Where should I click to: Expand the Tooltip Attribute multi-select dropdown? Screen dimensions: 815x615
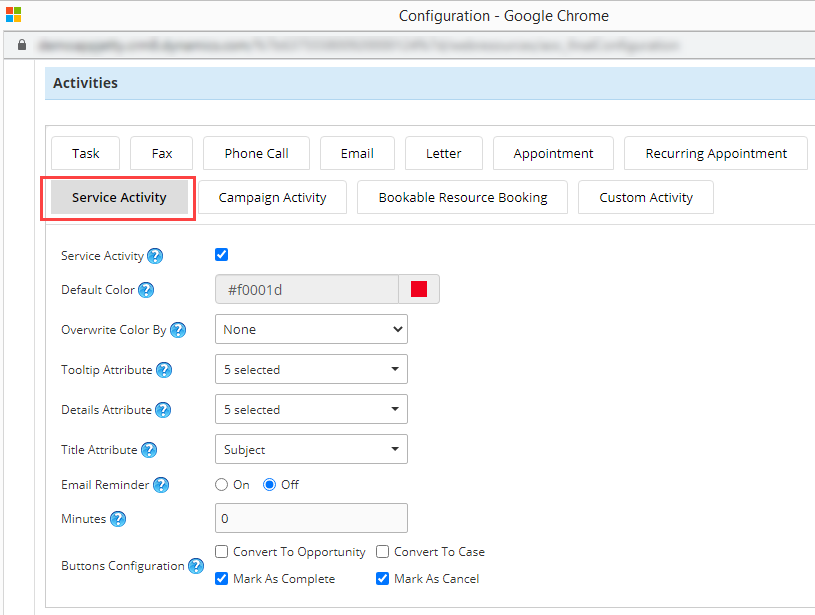click(311, 369)
